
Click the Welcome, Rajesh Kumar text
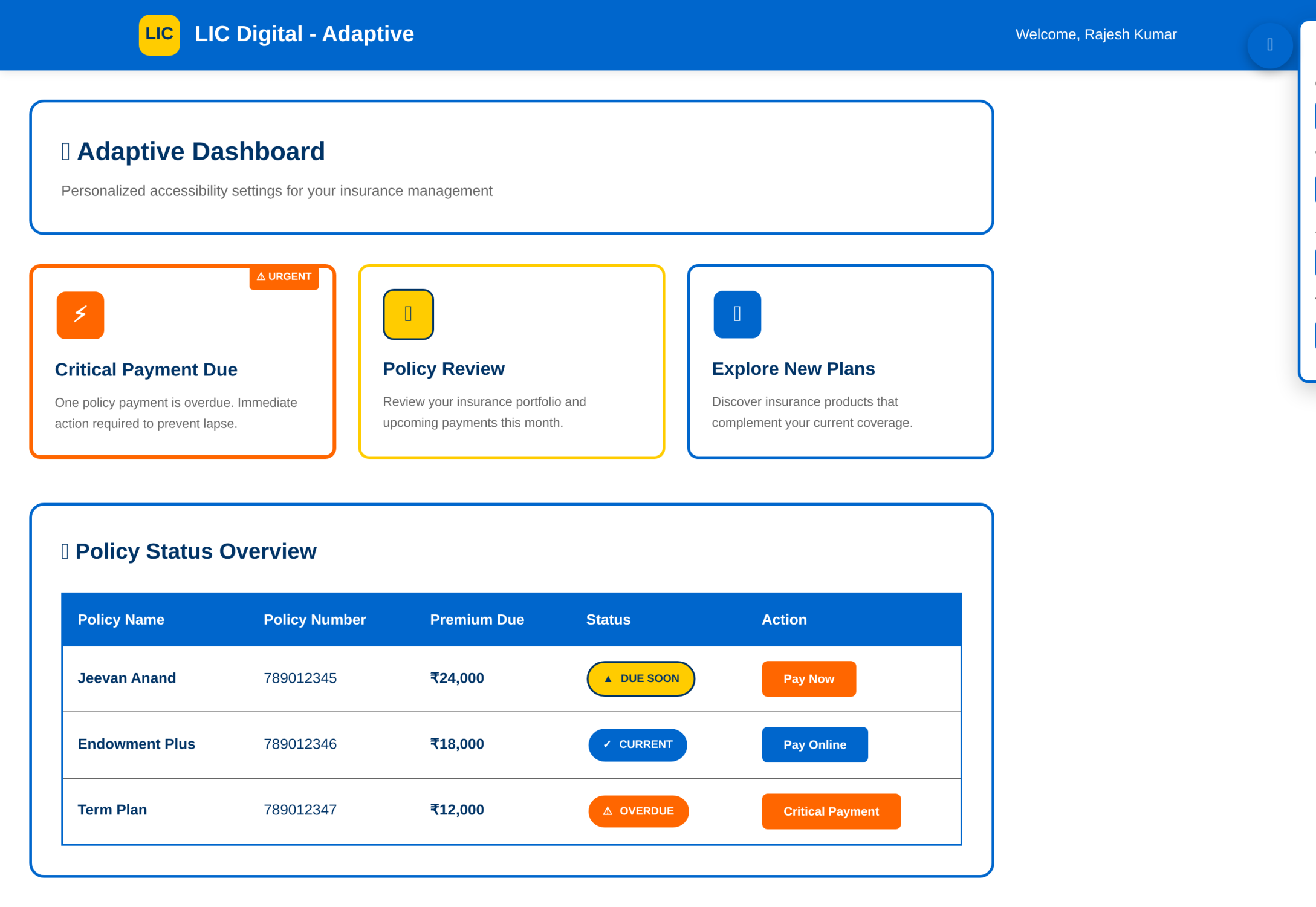click(1095, 34)
